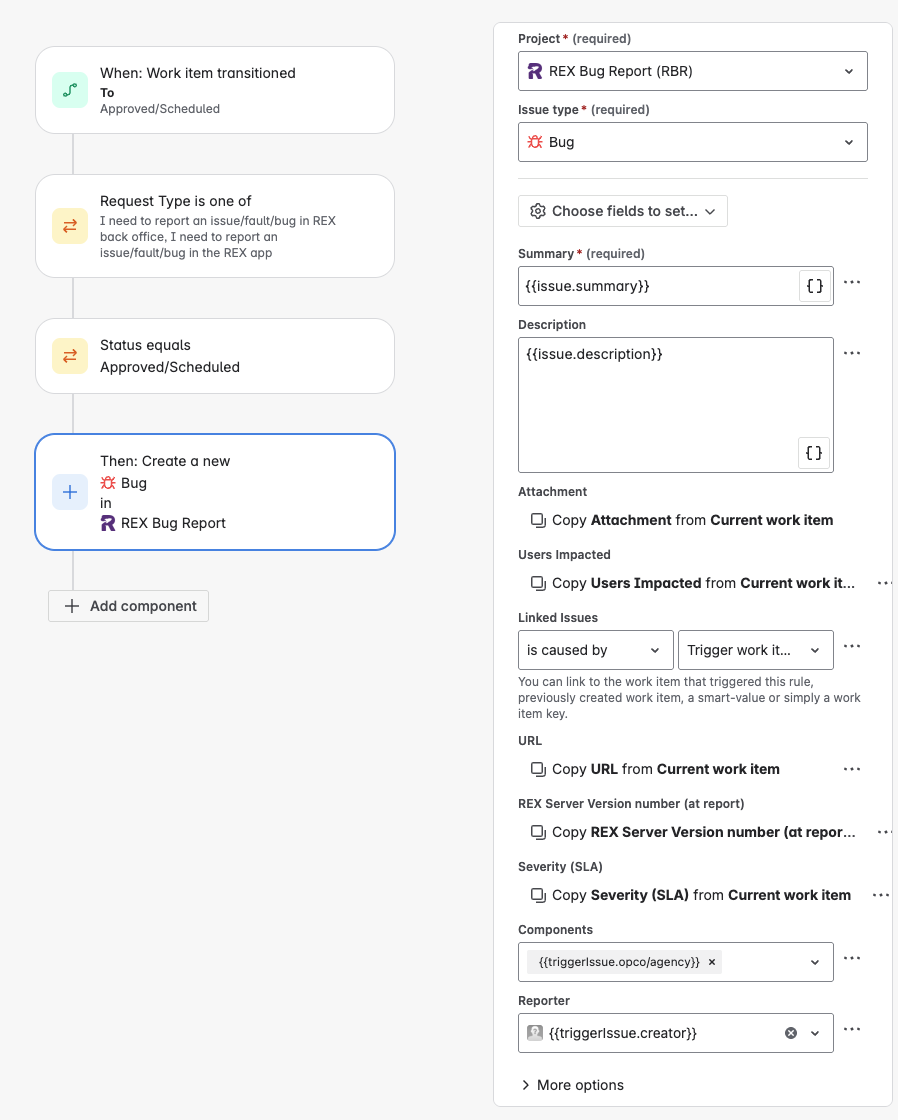The height and width of the screenshot is (1120, 898).
Task: Expand More options section
Action: click(572, 1085)
